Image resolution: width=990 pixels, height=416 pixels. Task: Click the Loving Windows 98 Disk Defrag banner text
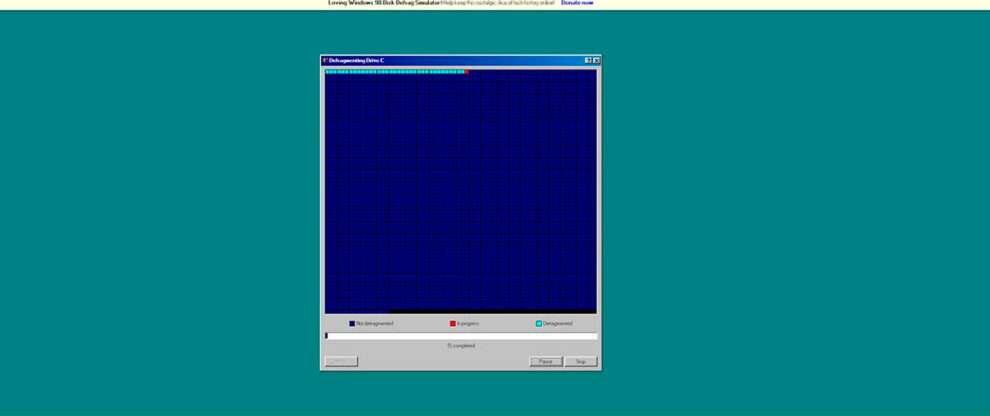[x=384, y=3]
